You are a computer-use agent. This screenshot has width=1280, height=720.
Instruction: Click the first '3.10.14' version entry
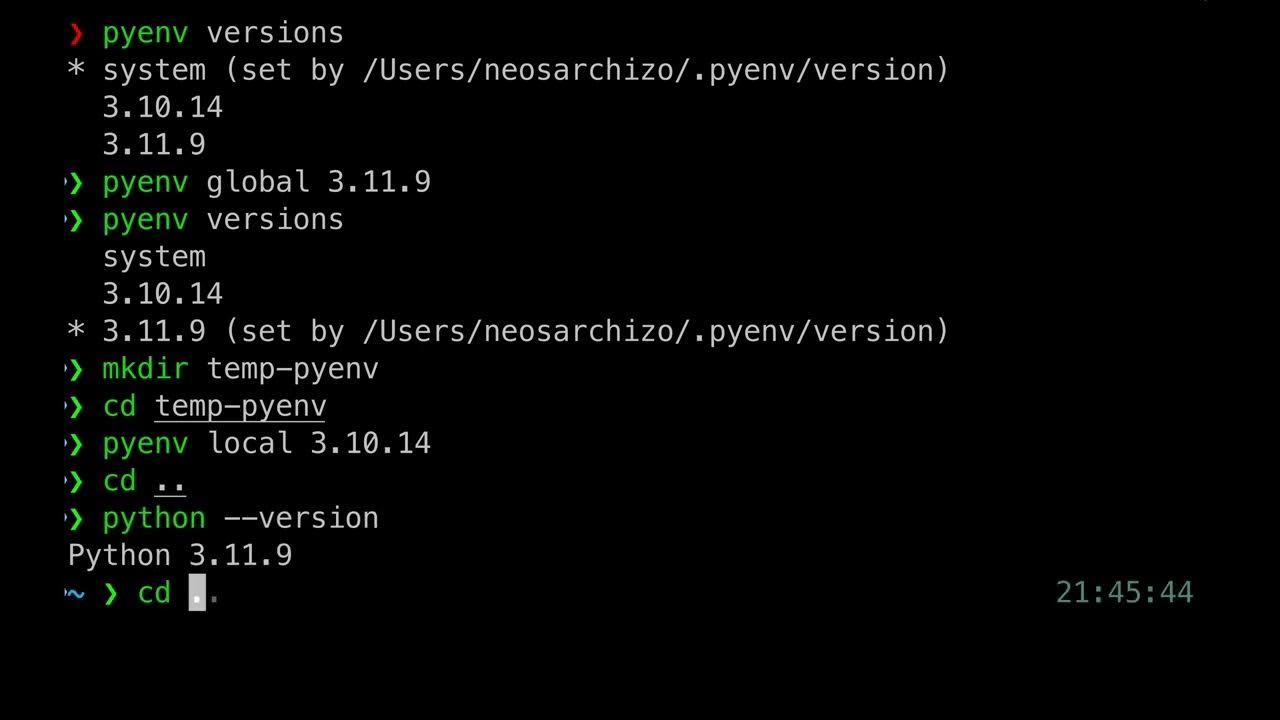(x=162, y=108)
